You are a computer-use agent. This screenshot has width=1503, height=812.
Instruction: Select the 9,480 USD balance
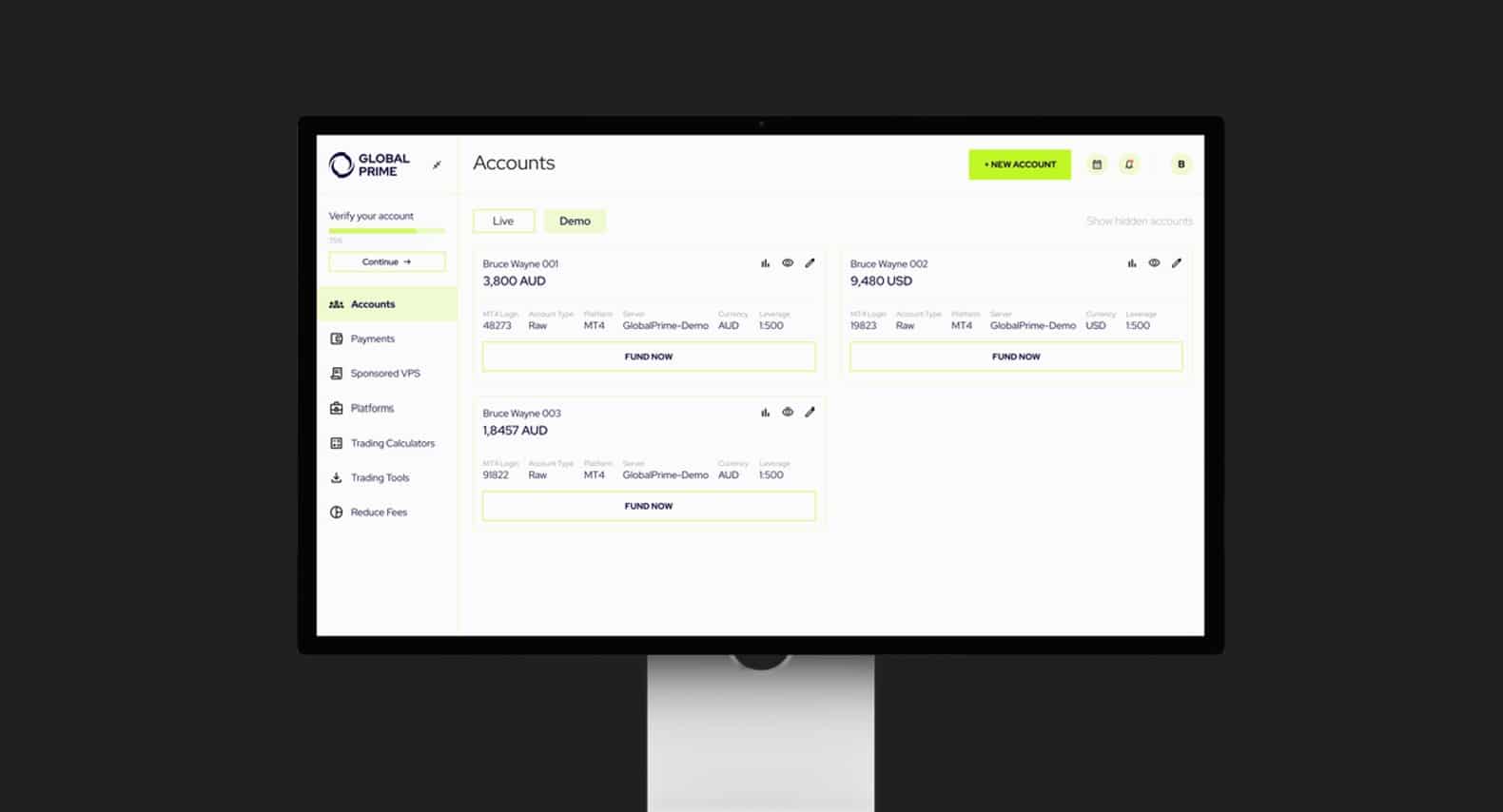tap(881, 281)
